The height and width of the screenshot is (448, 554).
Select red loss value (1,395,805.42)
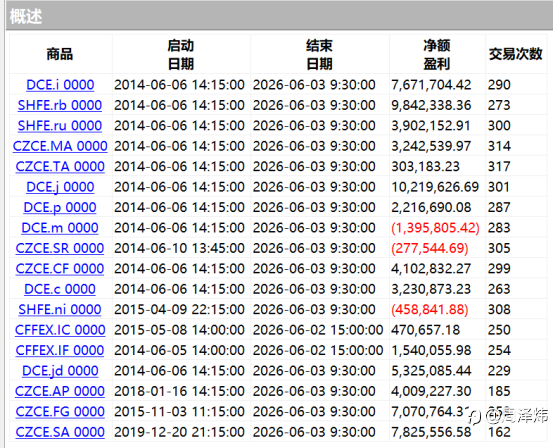click(x=435, y=228)
